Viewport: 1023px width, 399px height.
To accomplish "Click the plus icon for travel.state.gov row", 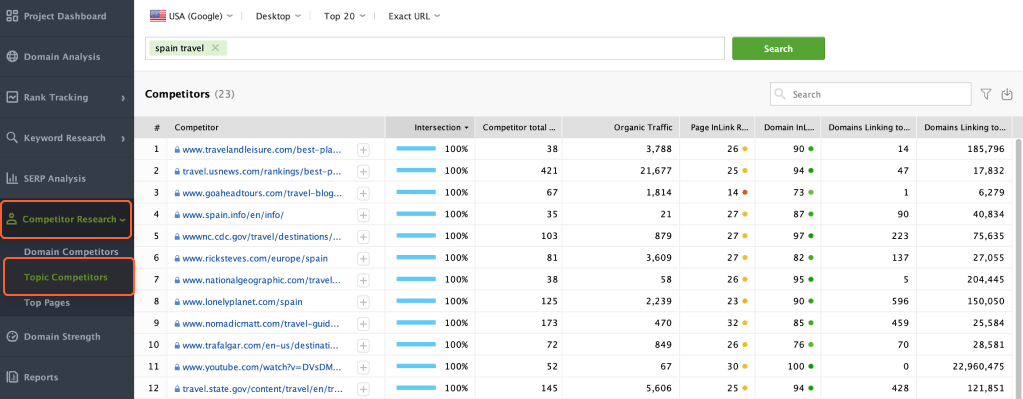I will 363,389.
